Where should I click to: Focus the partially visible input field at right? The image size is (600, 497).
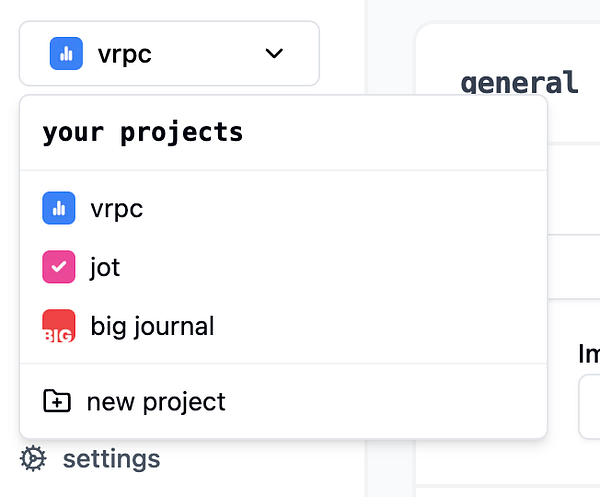[x=589, y=407]
